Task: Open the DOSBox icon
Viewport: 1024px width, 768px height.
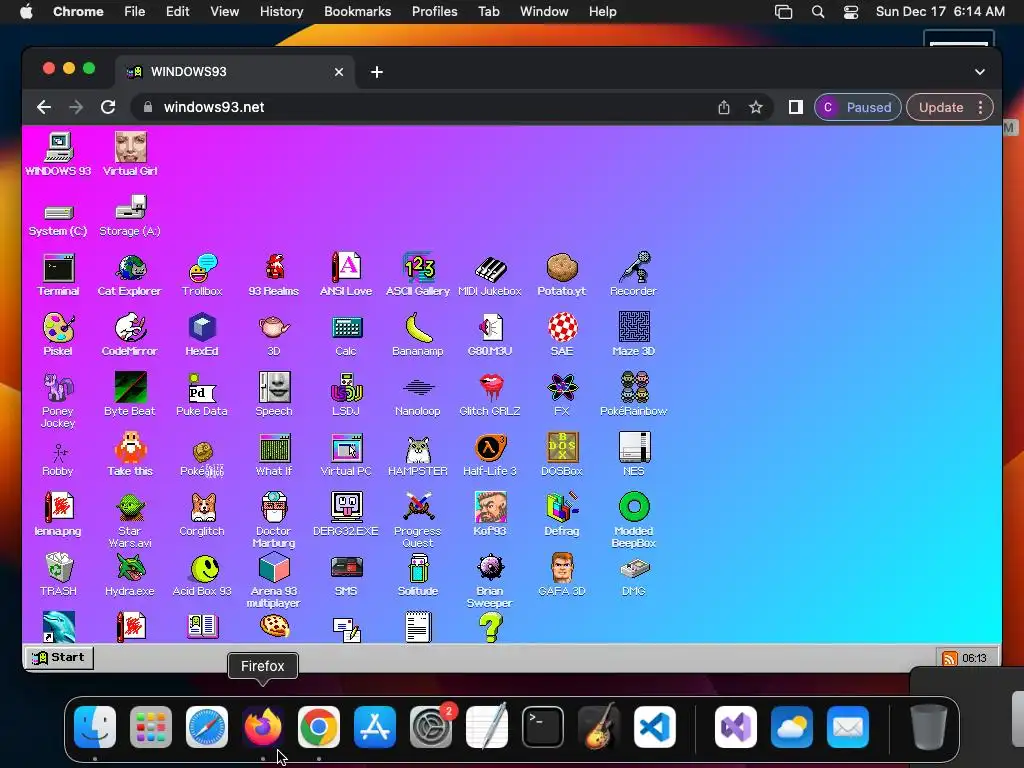Action: pyautogui.click(x=562, y=455)
